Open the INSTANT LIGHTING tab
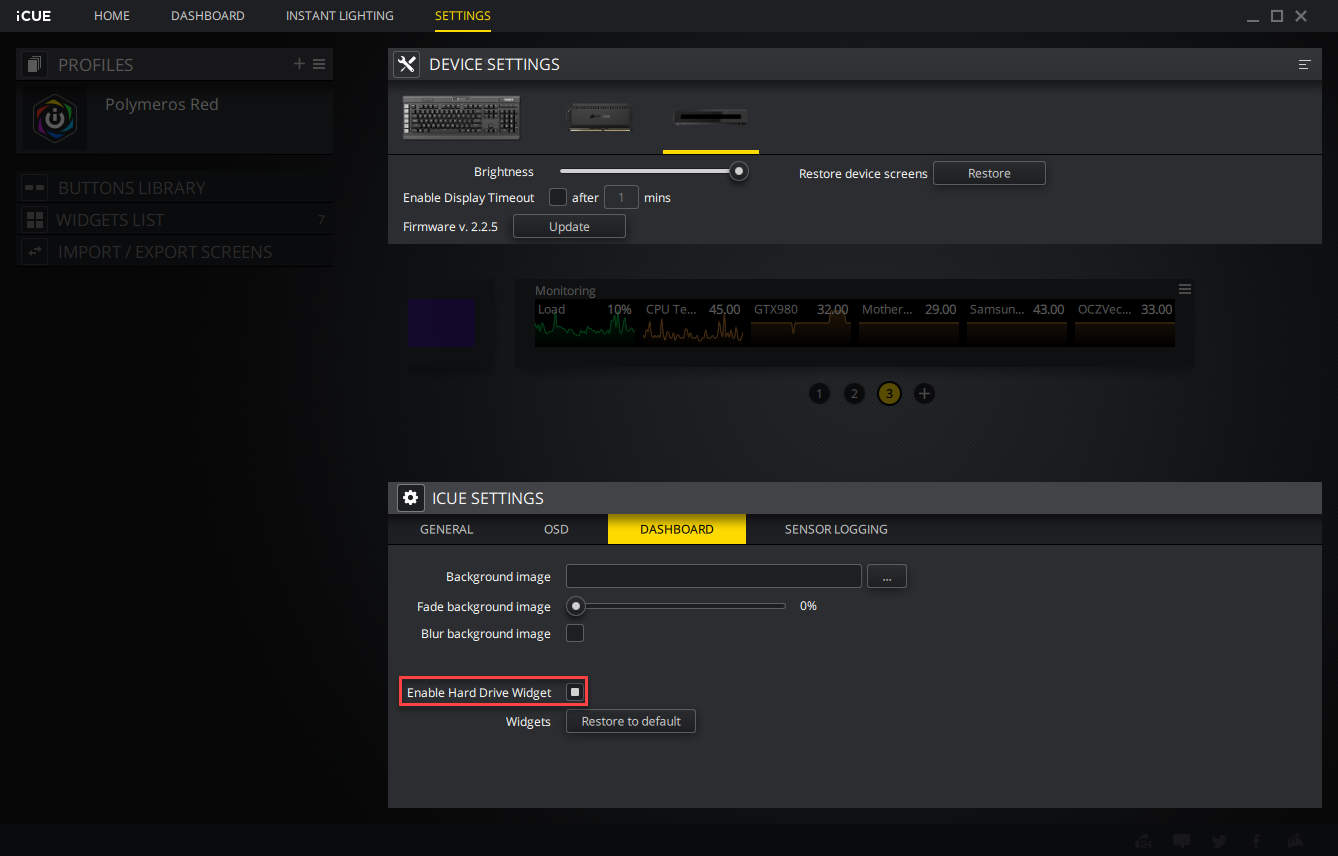 [x=340, y=16]
